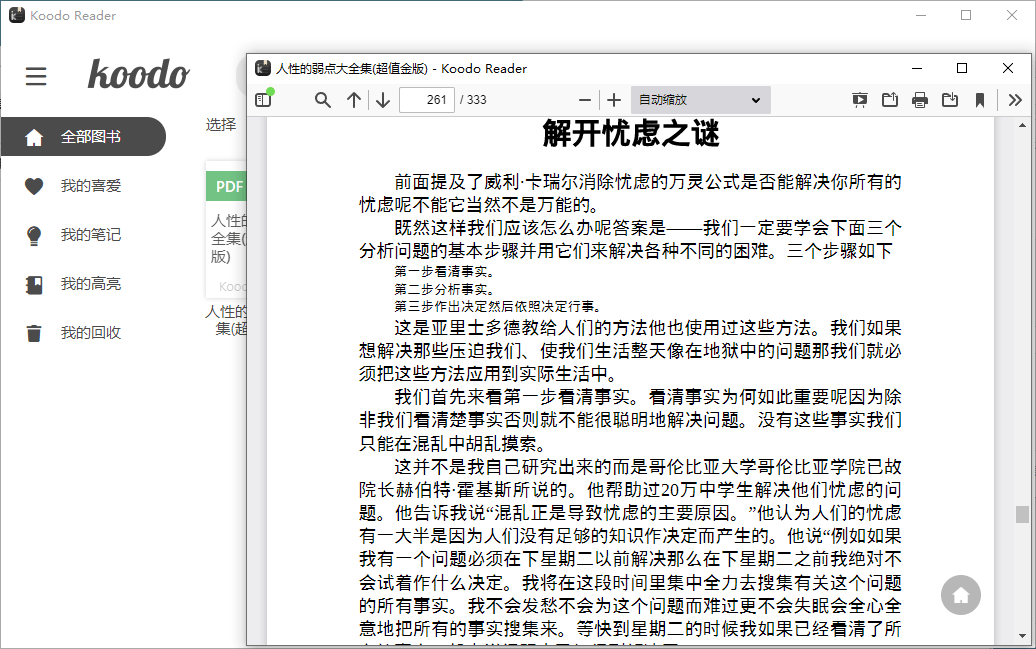Toggle the PDF sidebar panel

tap(264, 100)
